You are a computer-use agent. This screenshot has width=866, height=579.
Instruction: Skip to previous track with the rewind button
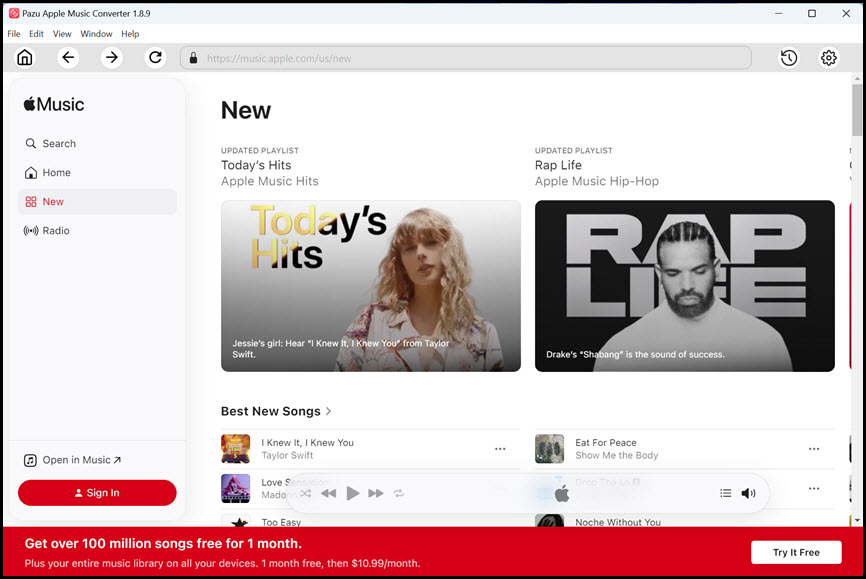point(329,493)
